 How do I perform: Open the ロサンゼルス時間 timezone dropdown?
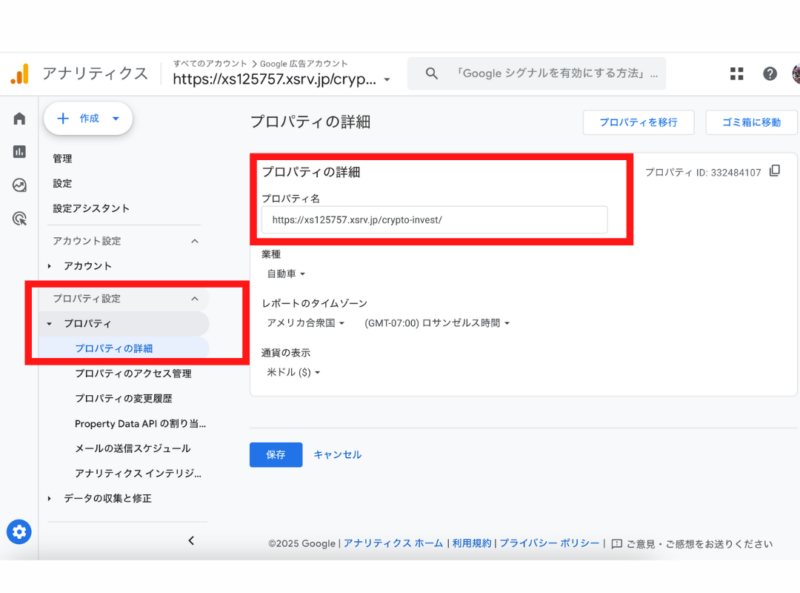point(437,323)
